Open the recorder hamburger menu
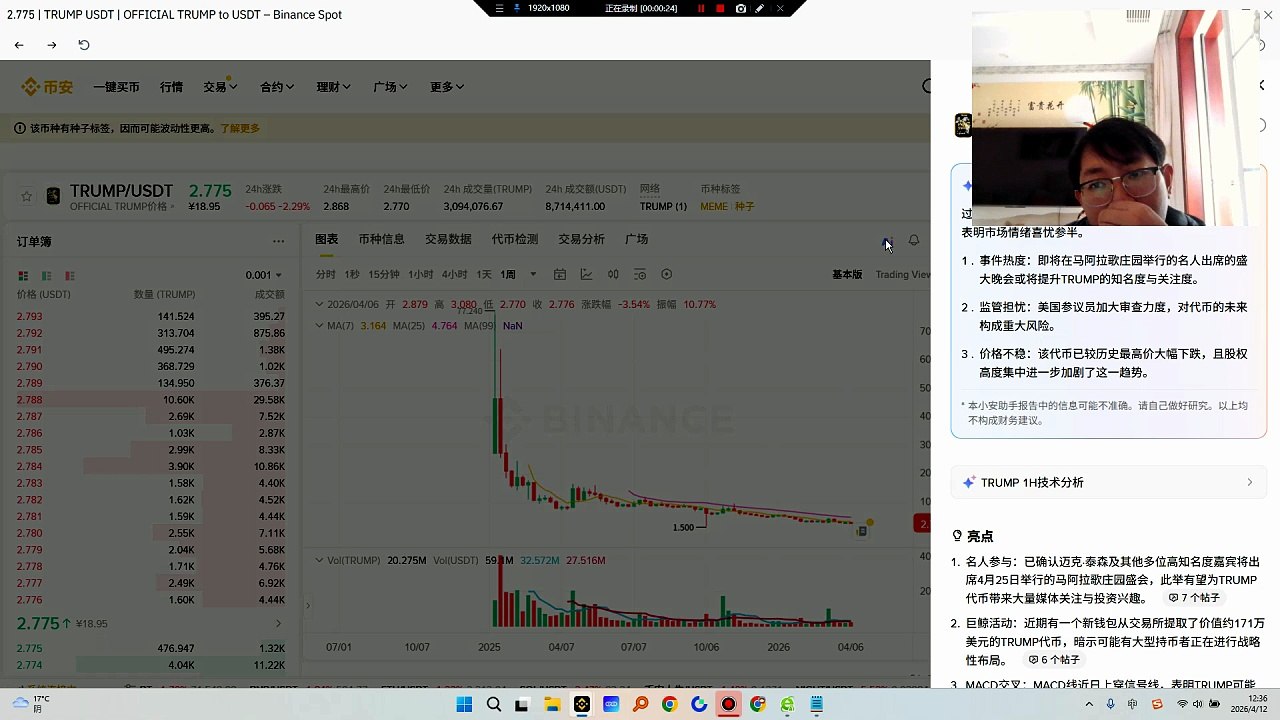The height and width of the screenshot is (720, 1280). tap(499, 8)
